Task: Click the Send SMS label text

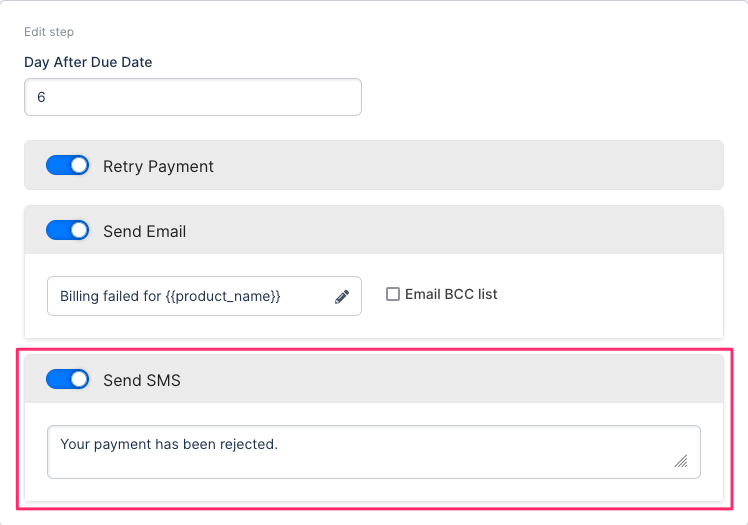Action: (x=142, y=380)
